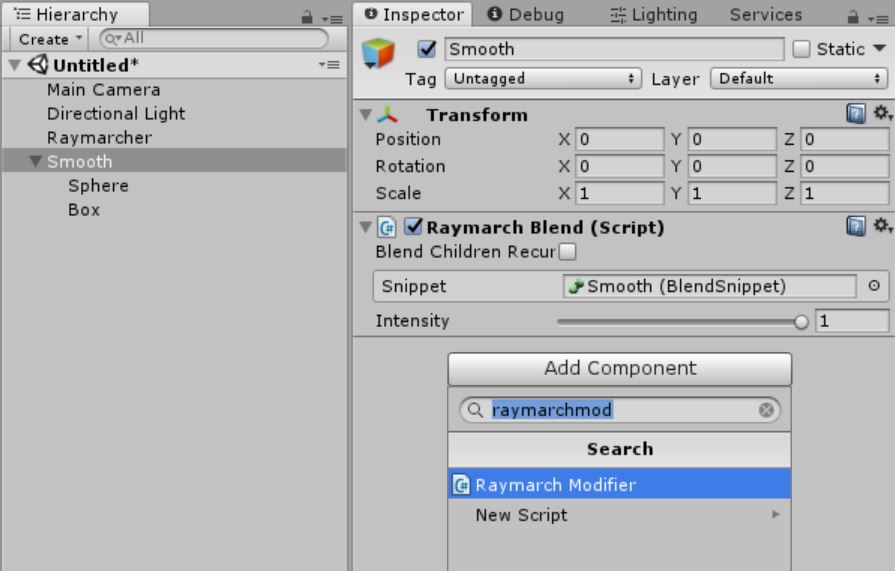Image resolution: width=895 pixels, height=571 pixels.
Task: Switch to the Lighting tab
Action: click(x=654, y=15)
